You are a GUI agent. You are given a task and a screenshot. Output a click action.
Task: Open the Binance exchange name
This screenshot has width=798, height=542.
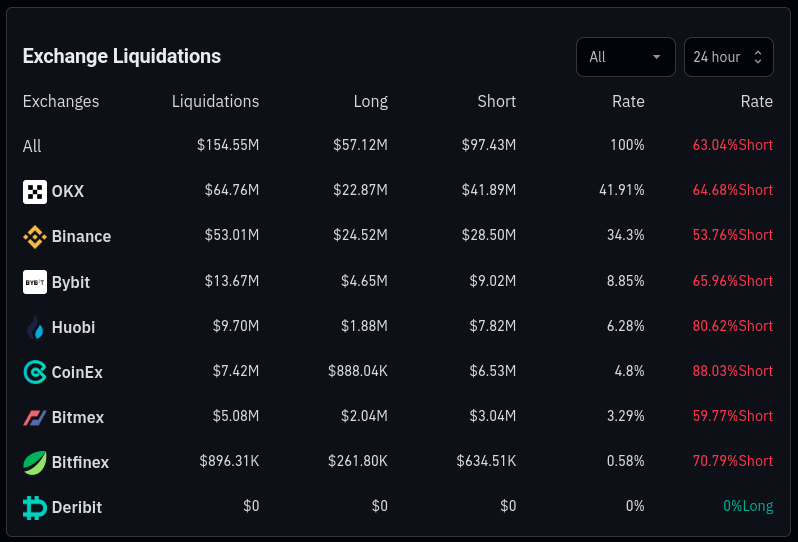(x=81, y=237)
